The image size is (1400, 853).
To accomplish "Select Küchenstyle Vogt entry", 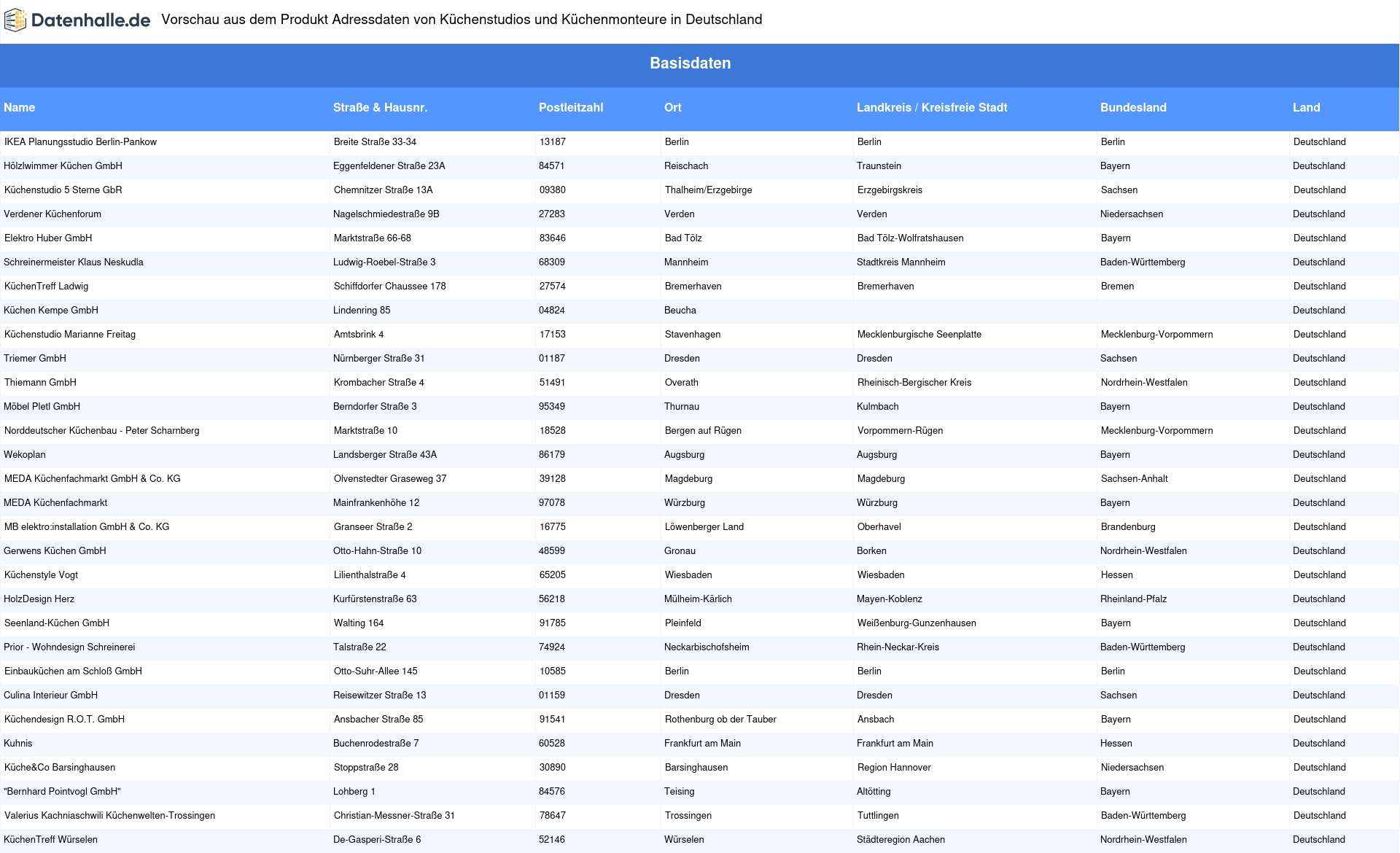I will [x=41, y=575].
